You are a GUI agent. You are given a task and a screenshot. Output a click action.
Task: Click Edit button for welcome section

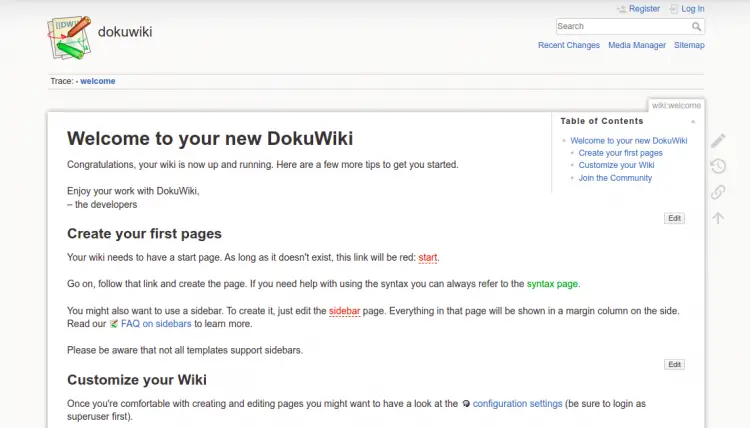(675, 218)
